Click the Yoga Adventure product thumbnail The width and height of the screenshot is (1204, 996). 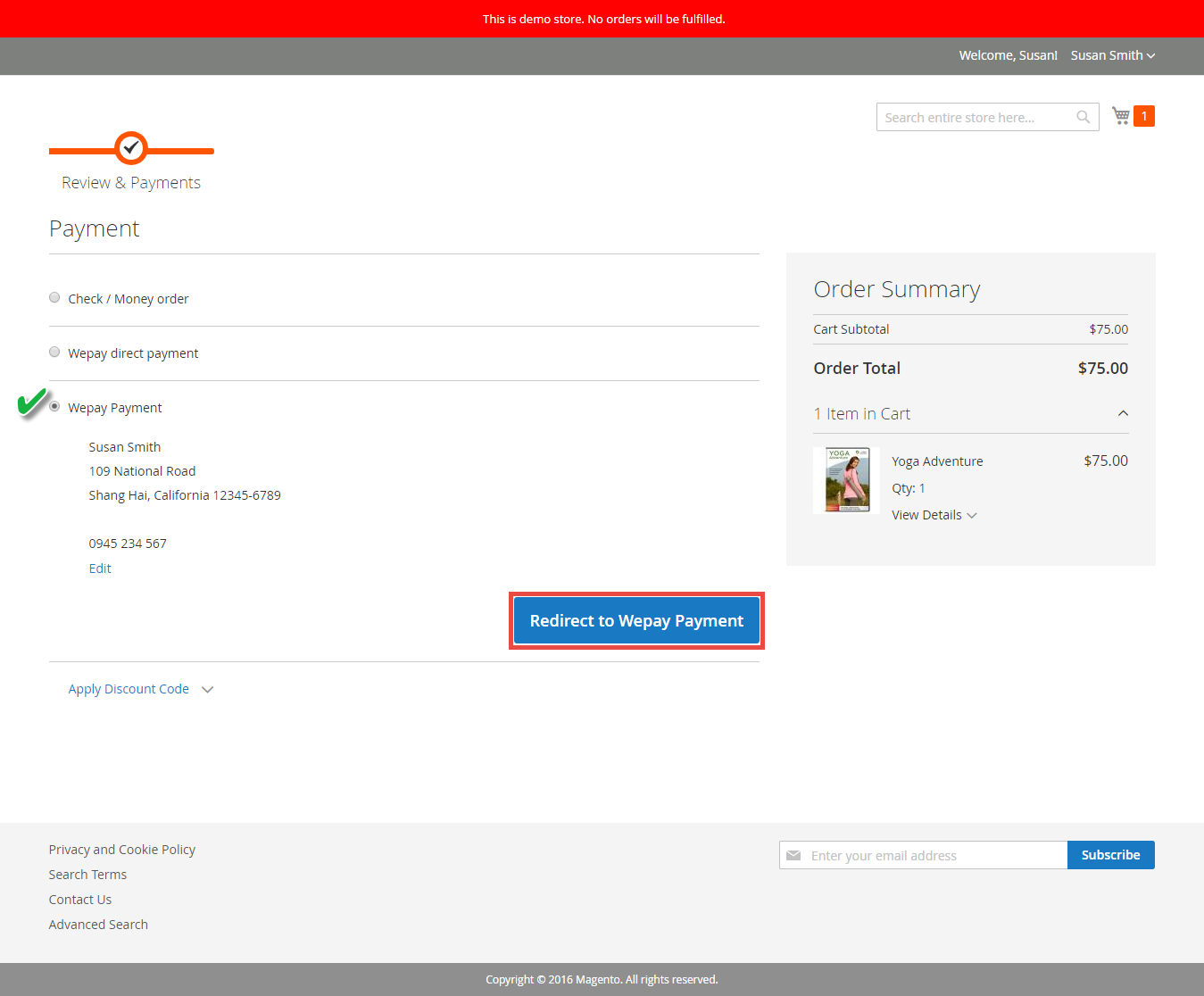tap(846, 480)
